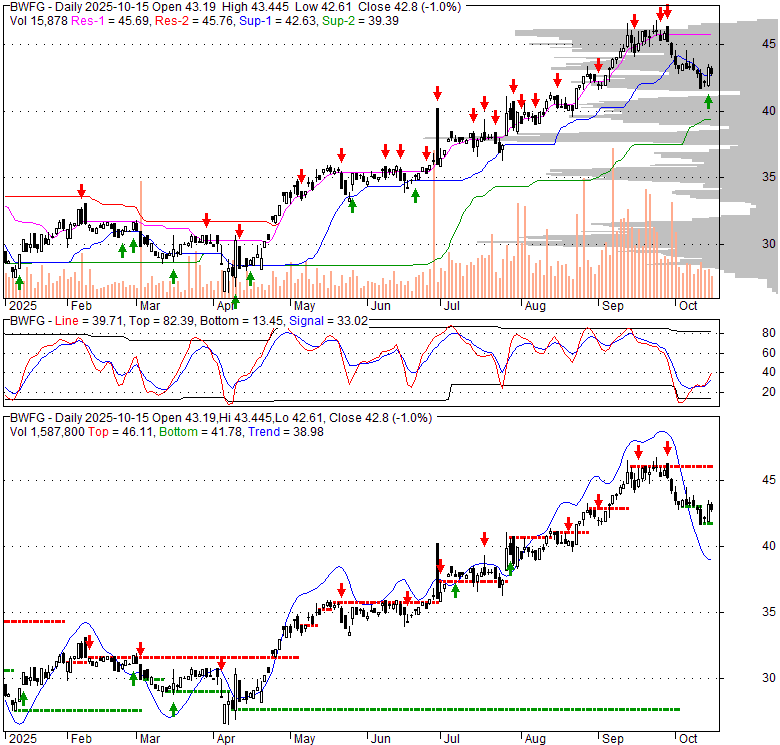This screenshot has height=745, width=780.
Task: Click the green arrow beside the 'Apr' label, top chart
Action: (x=235, y=301)
